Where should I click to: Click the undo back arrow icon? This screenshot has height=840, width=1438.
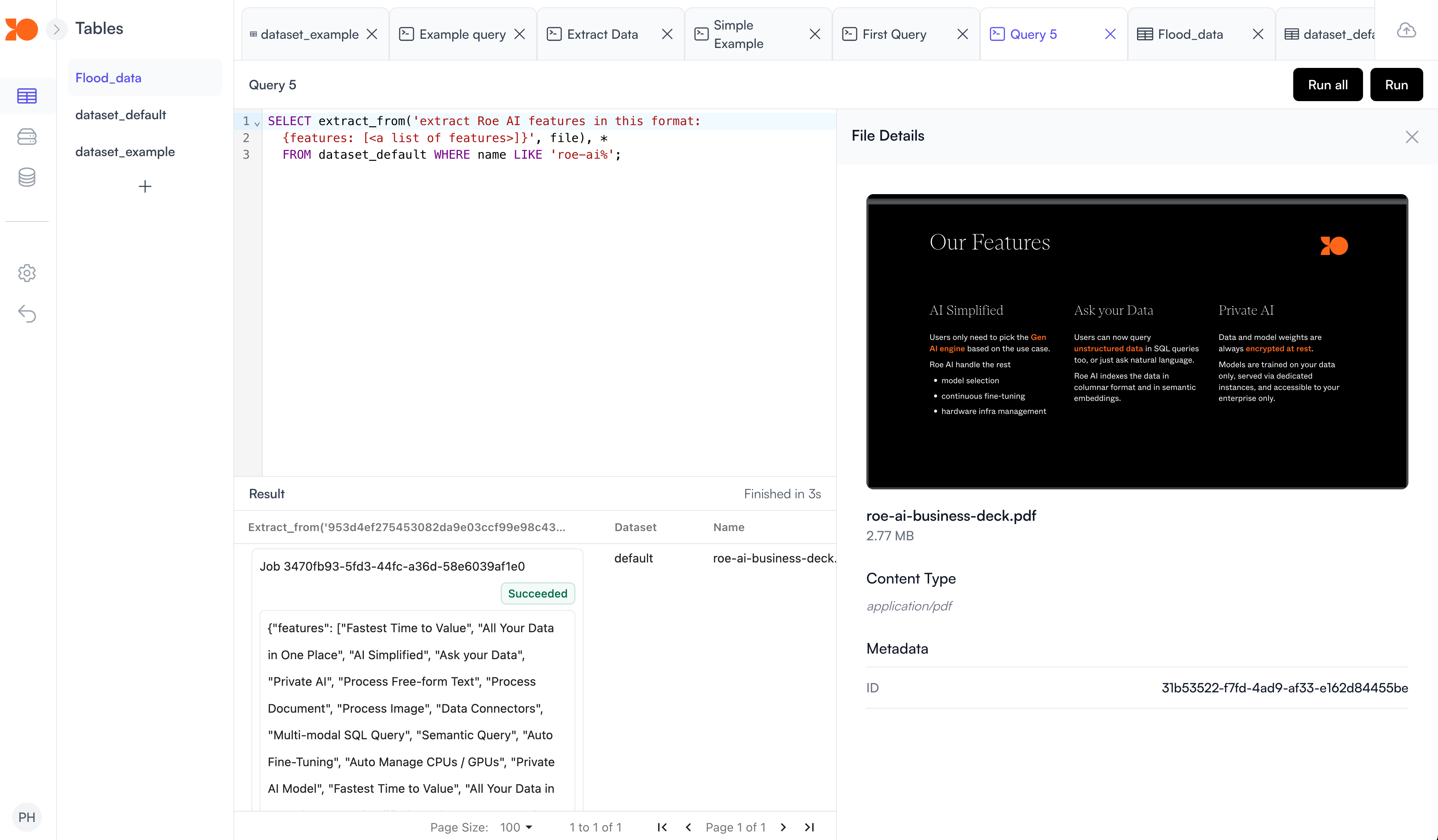(27, 314)
